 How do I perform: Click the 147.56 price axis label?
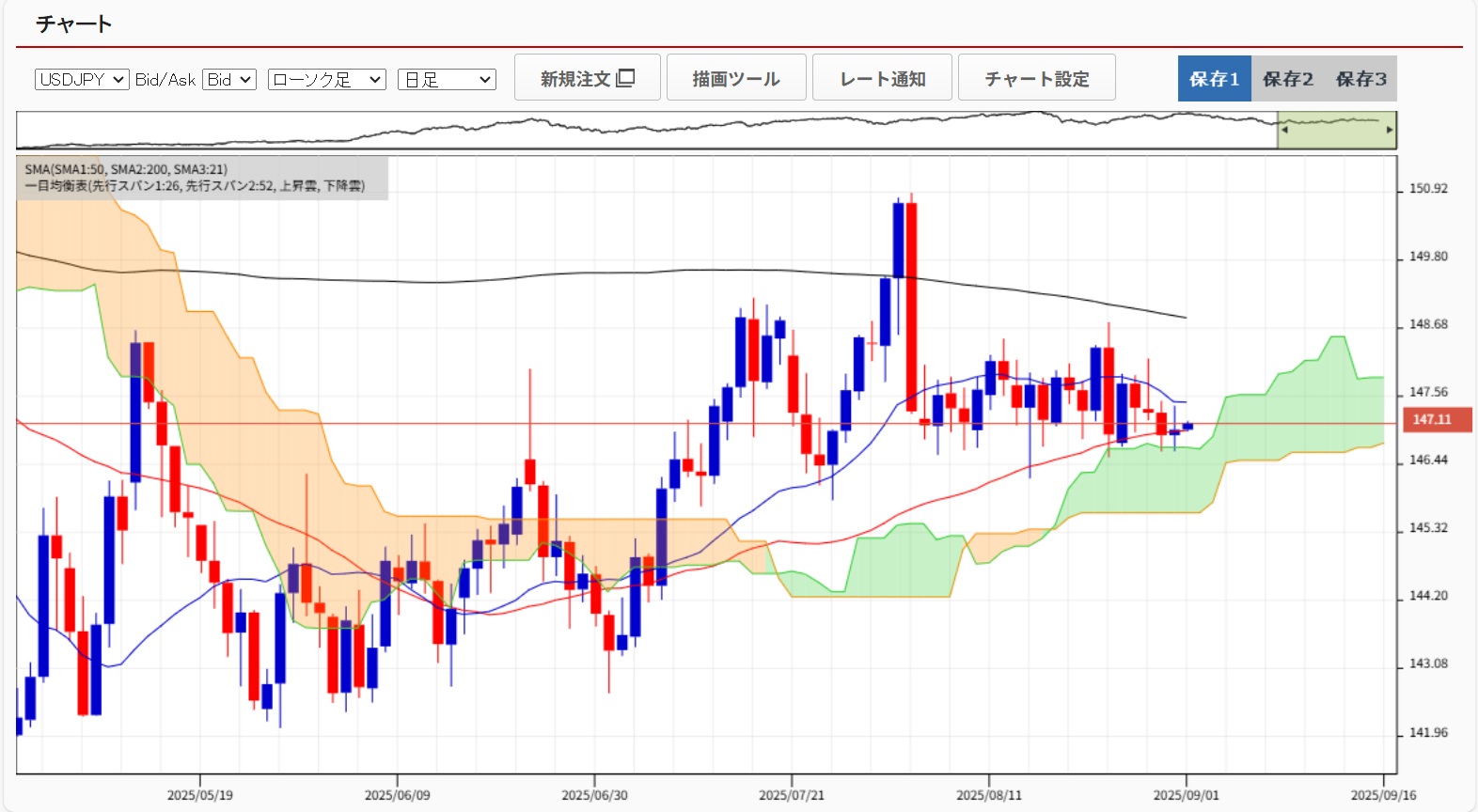coord(1428,392)
